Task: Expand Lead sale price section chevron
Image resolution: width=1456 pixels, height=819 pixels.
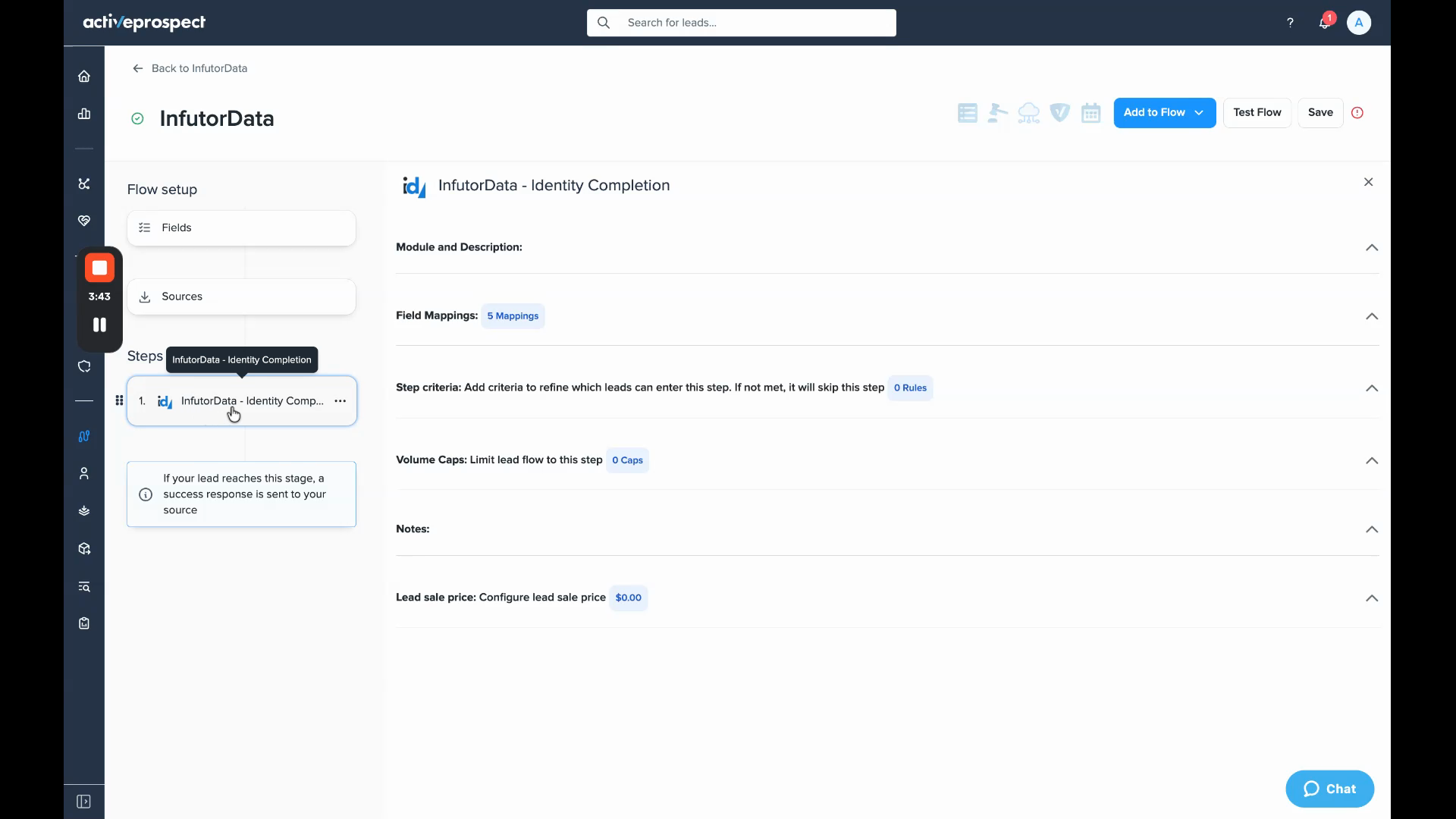Action: pos(1372,598)
